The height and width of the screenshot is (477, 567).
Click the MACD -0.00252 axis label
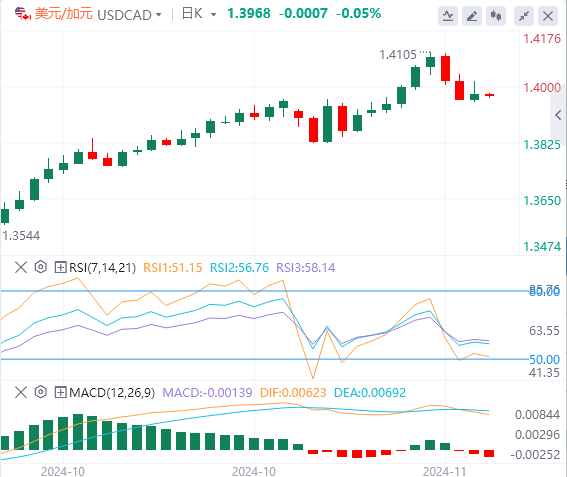(x=535, y=455)
